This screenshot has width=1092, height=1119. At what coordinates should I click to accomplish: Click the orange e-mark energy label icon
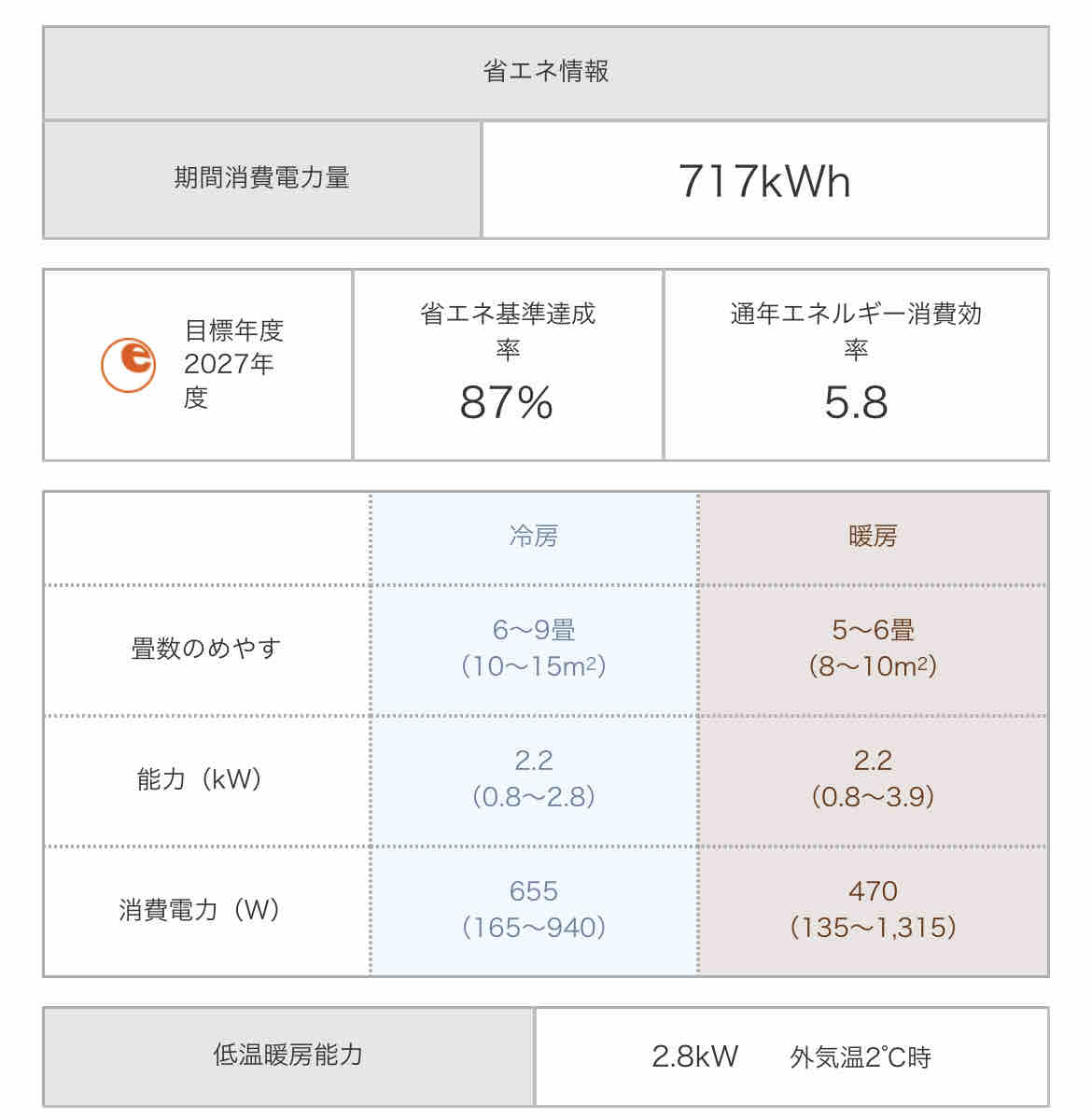[129, 365]
